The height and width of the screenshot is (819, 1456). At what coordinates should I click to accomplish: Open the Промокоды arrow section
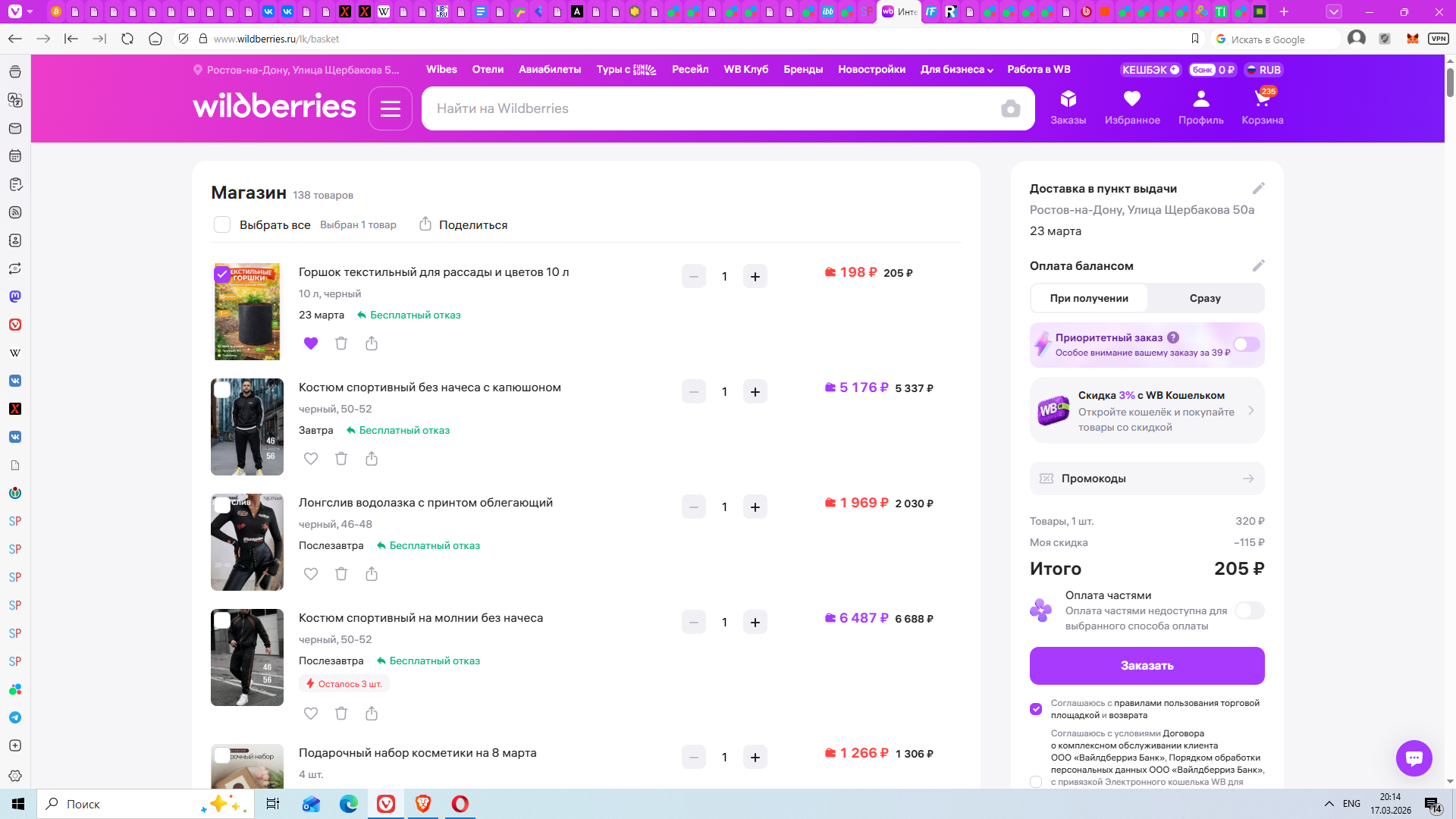pyautogui.click(x=1247, y=479)
